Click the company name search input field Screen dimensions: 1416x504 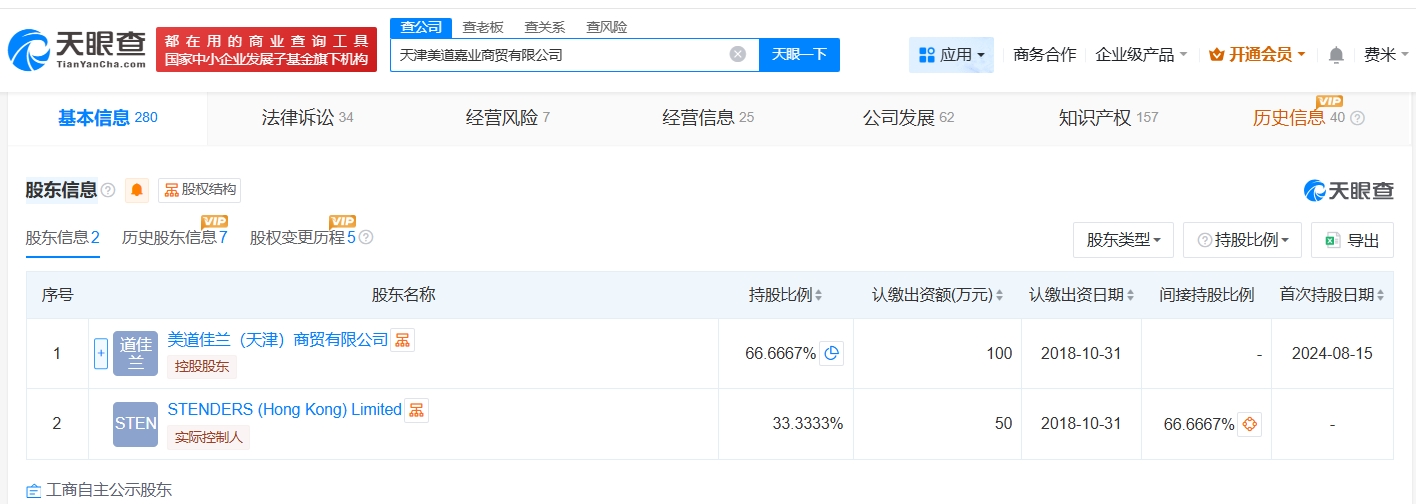click(560, 55)
